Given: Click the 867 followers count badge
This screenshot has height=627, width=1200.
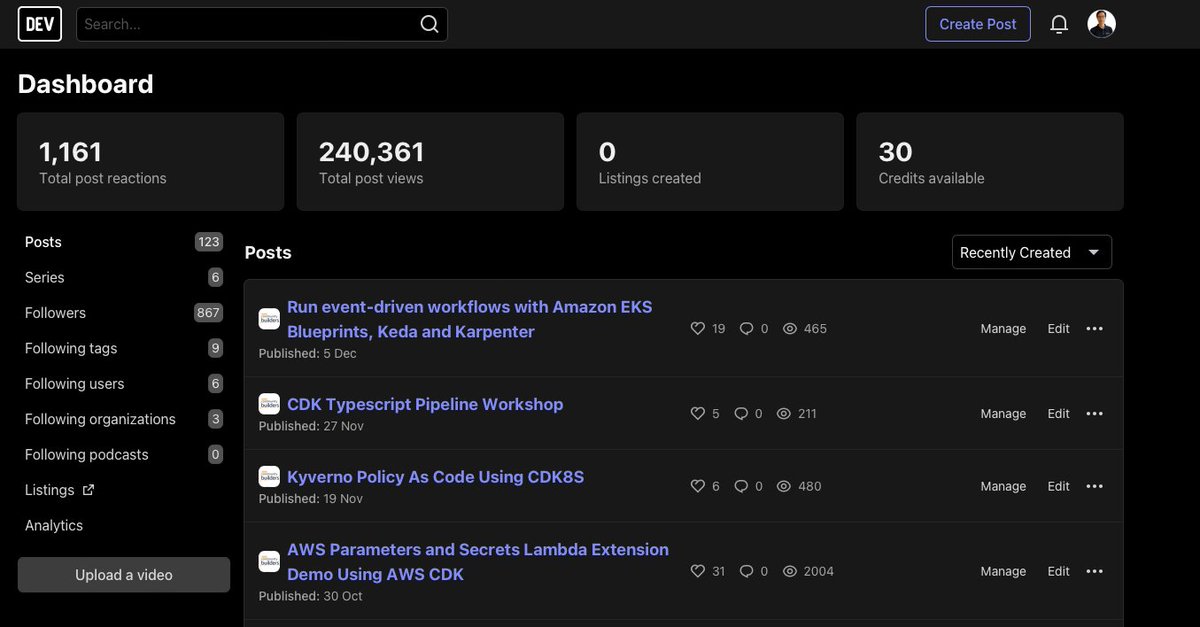Looking at the screenshot, I should (208, 313).
